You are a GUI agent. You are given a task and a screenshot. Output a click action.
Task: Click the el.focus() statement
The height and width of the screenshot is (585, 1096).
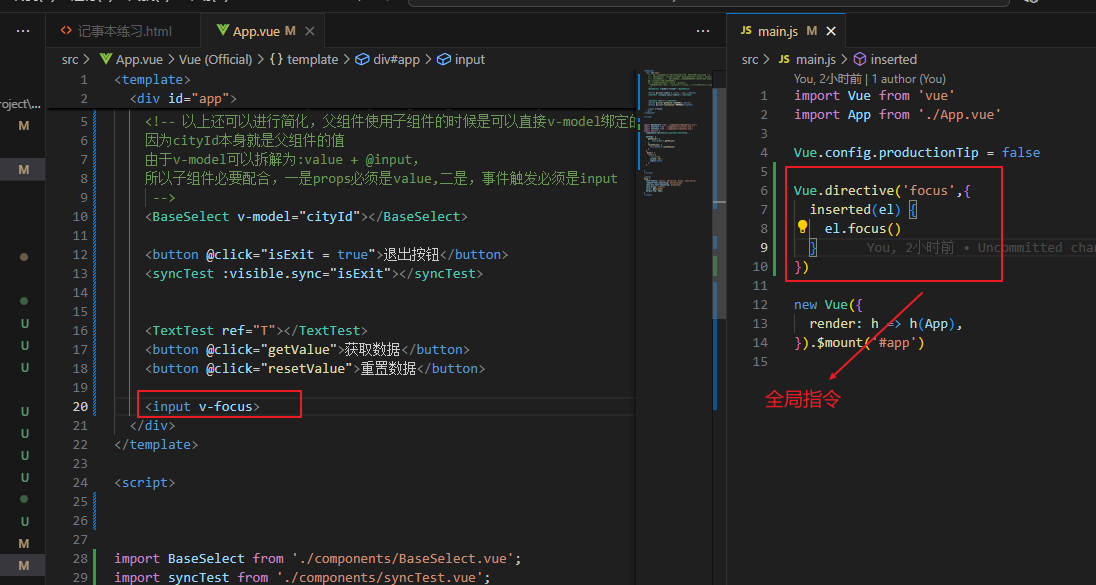coord(863,229)
